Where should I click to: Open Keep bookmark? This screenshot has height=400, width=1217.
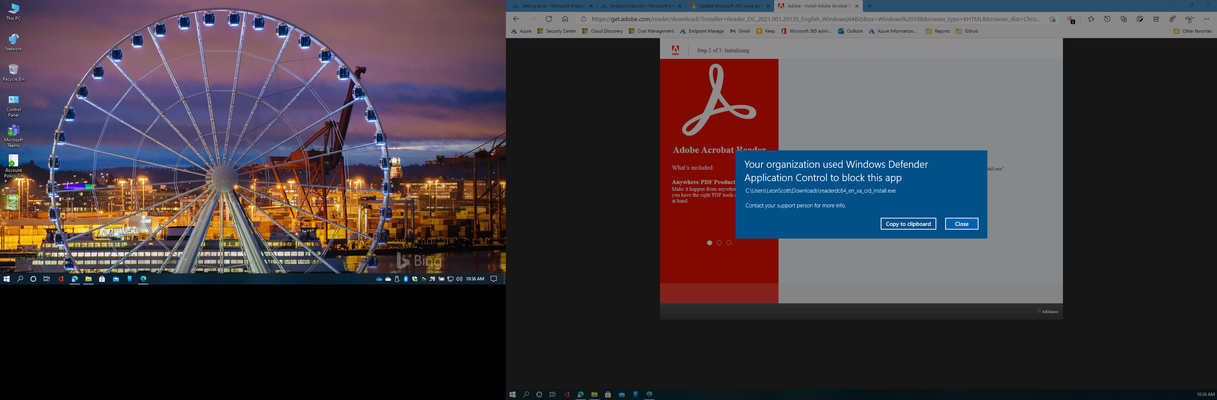point(766,31)
